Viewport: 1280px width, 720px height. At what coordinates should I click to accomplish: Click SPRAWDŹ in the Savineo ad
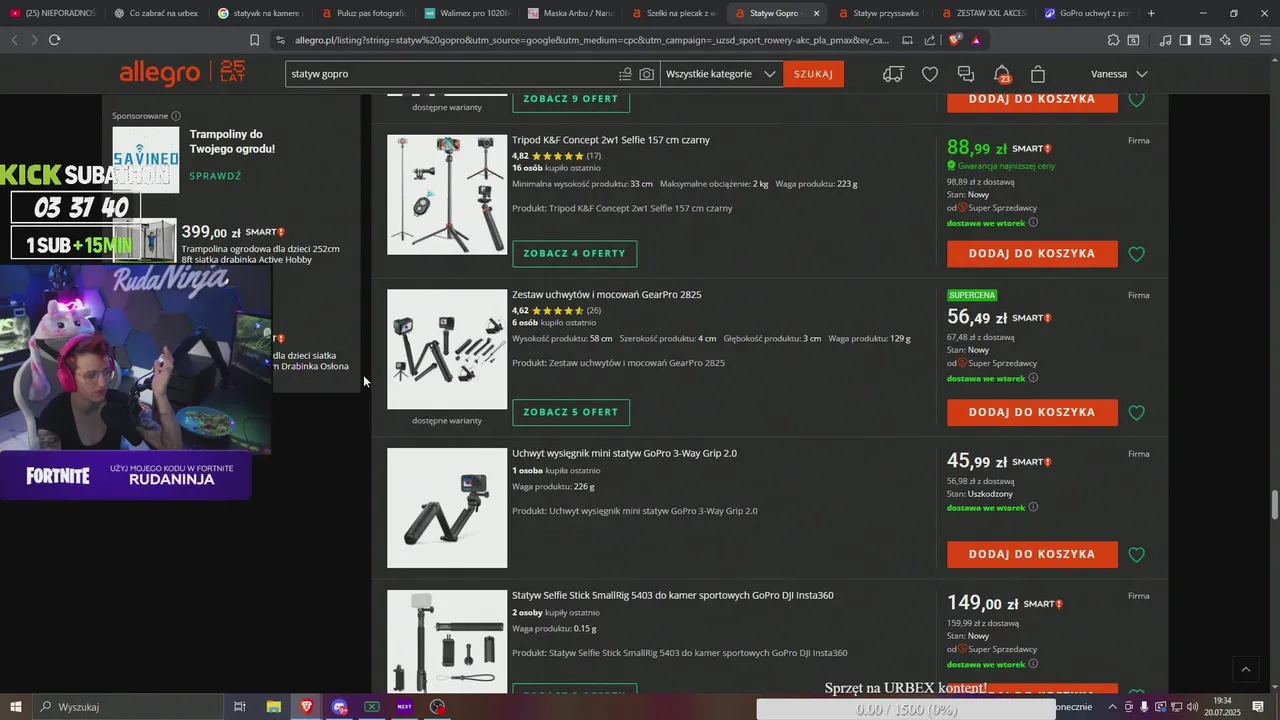point(215,176)
